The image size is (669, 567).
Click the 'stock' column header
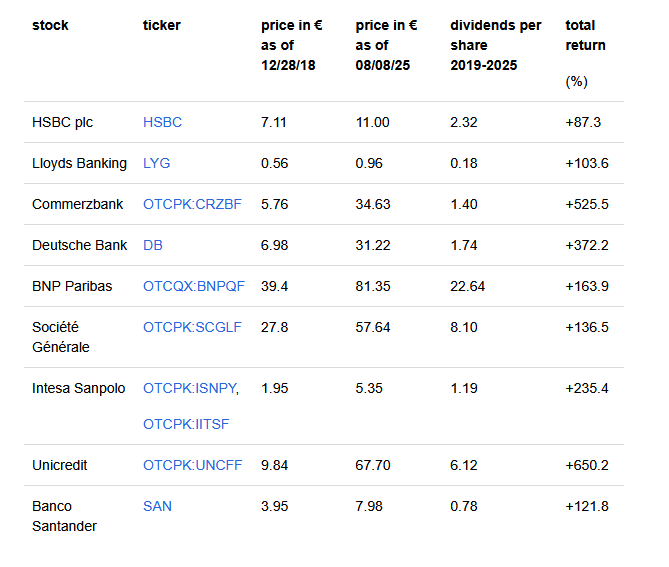pyautogui.click(x=50, y=25)
